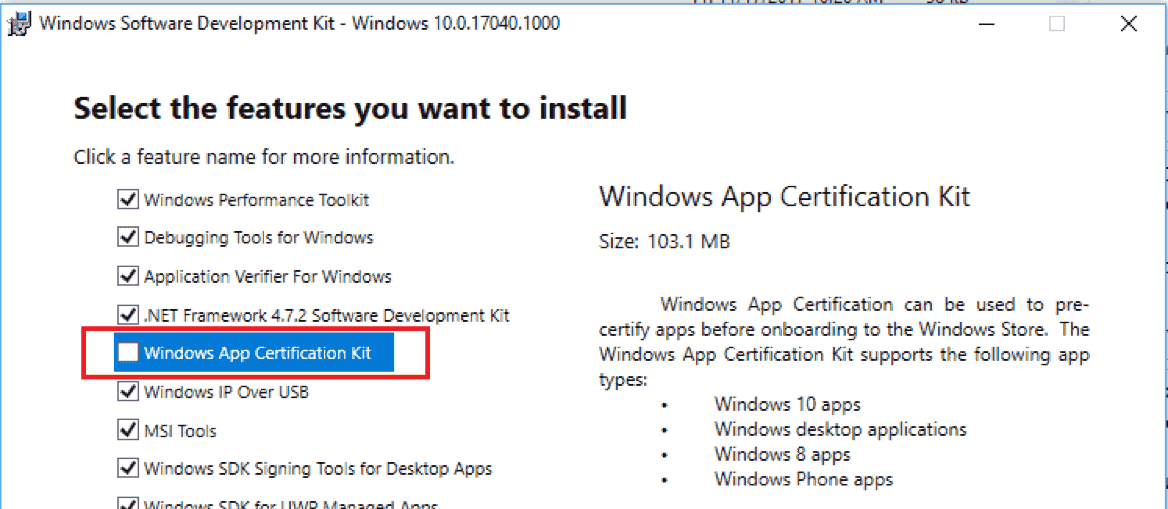Select the MSI Tools feature name
The image size is (1168, 509).
tap(180, 431)
